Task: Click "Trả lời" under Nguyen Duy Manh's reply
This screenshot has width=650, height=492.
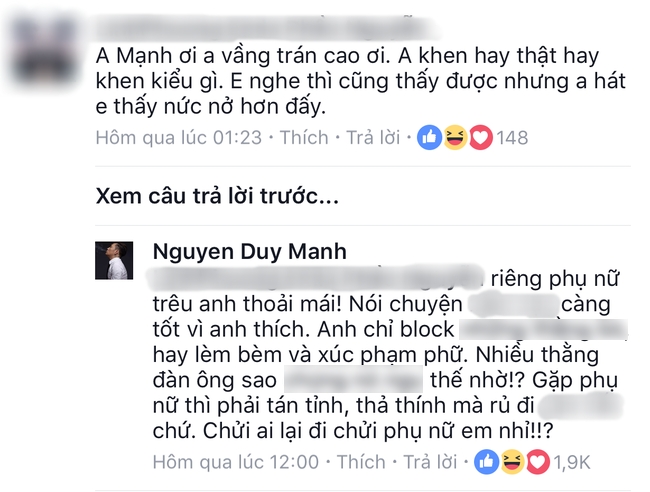Action: (x=430, y=462)
